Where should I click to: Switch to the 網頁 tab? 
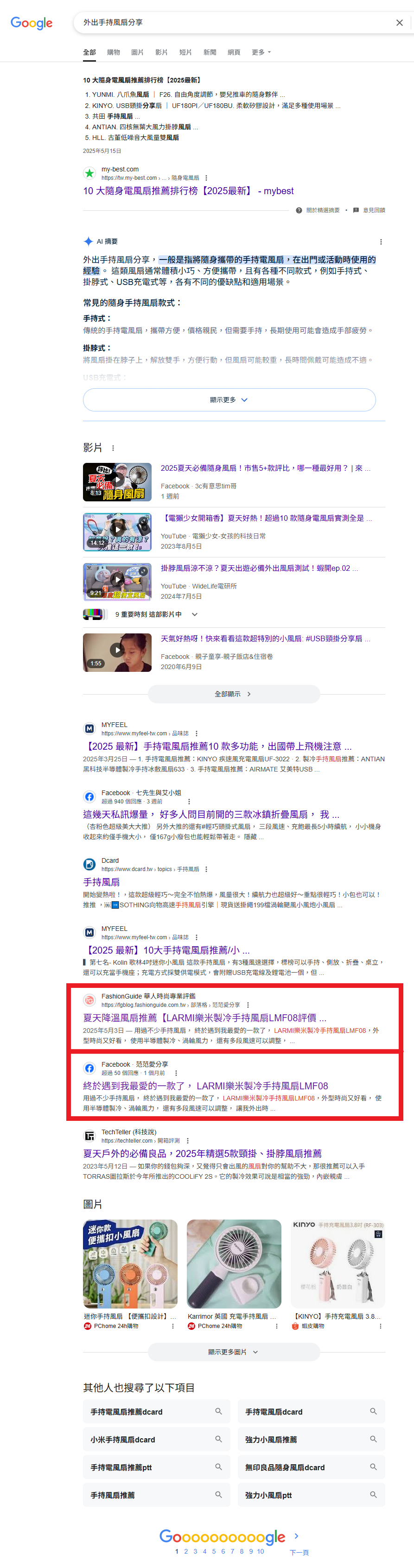234,52
